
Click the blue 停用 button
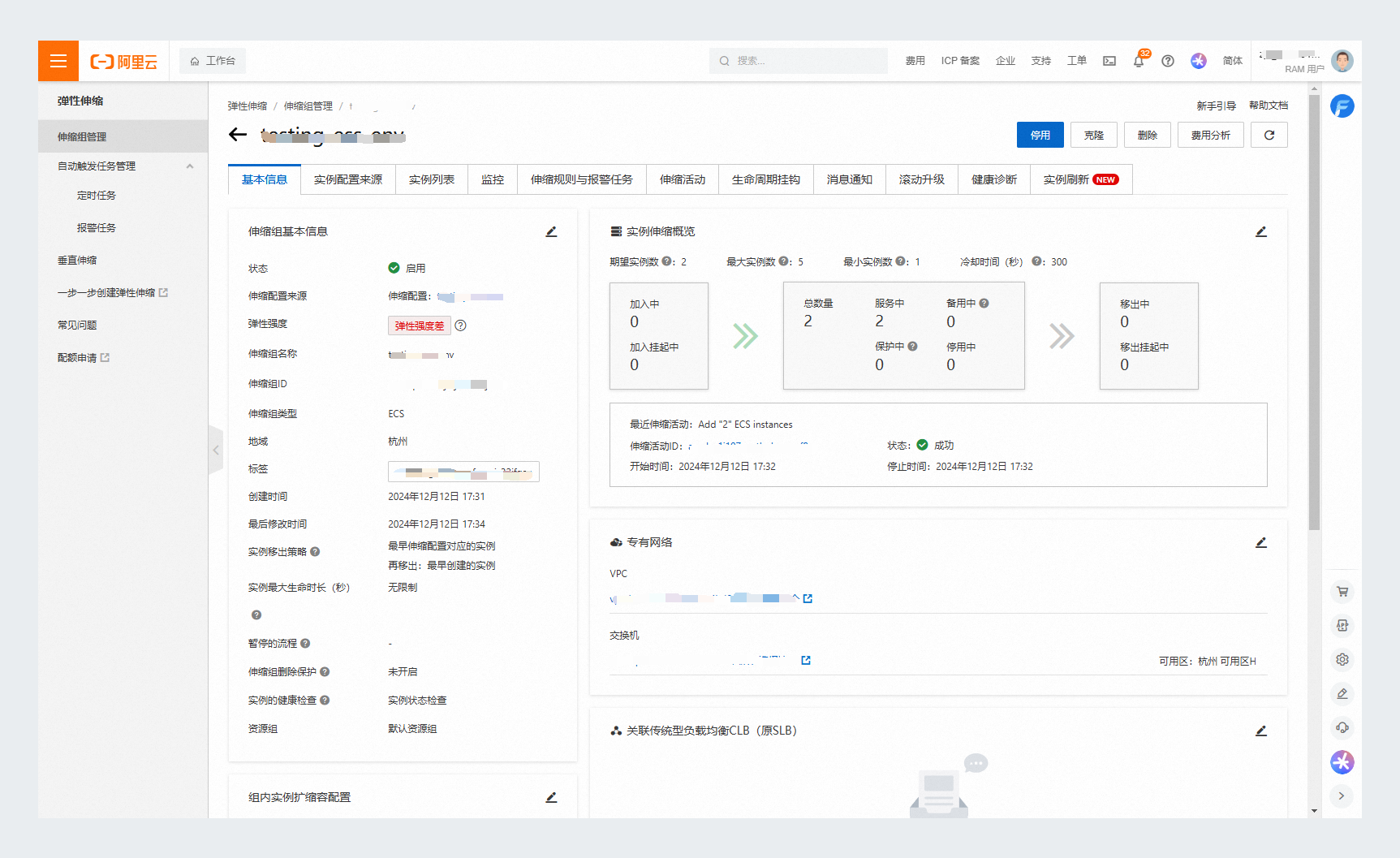pyautogui.click(x=1040, y=135)
